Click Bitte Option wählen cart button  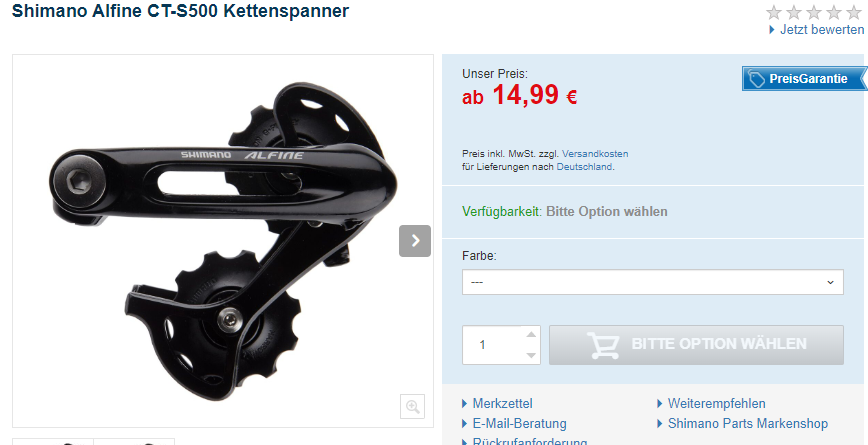[x=696, y=345]
